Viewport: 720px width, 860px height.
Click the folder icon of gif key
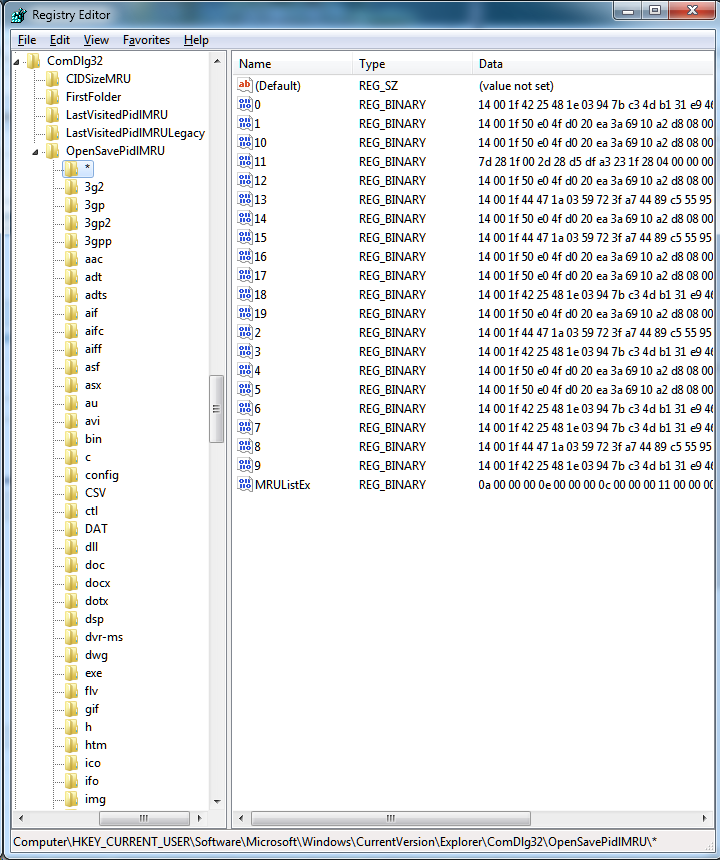[x=72, y=709]
